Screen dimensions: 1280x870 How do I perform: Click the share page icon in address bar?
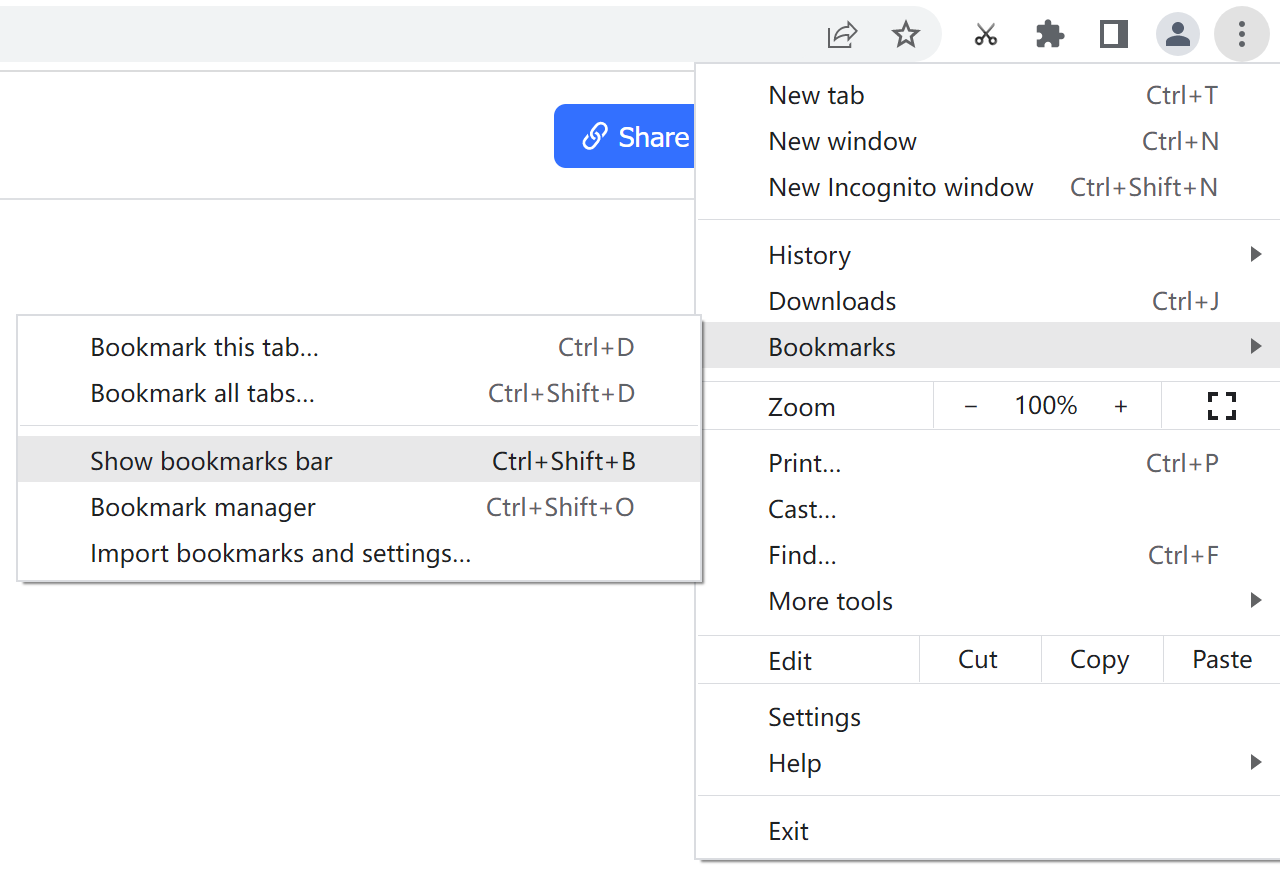(842, 35)
